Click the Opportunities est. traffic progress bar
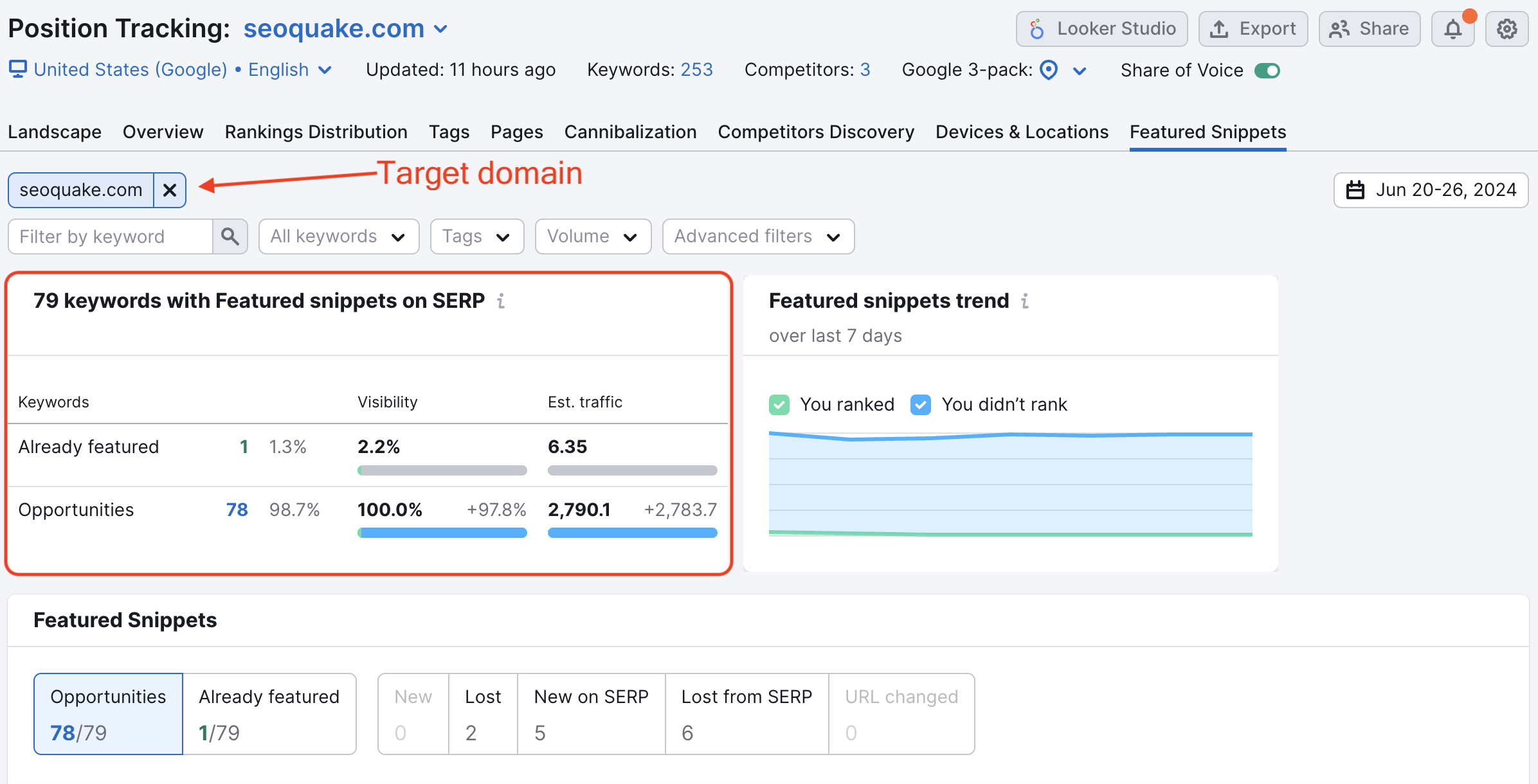 click(633, 533)
